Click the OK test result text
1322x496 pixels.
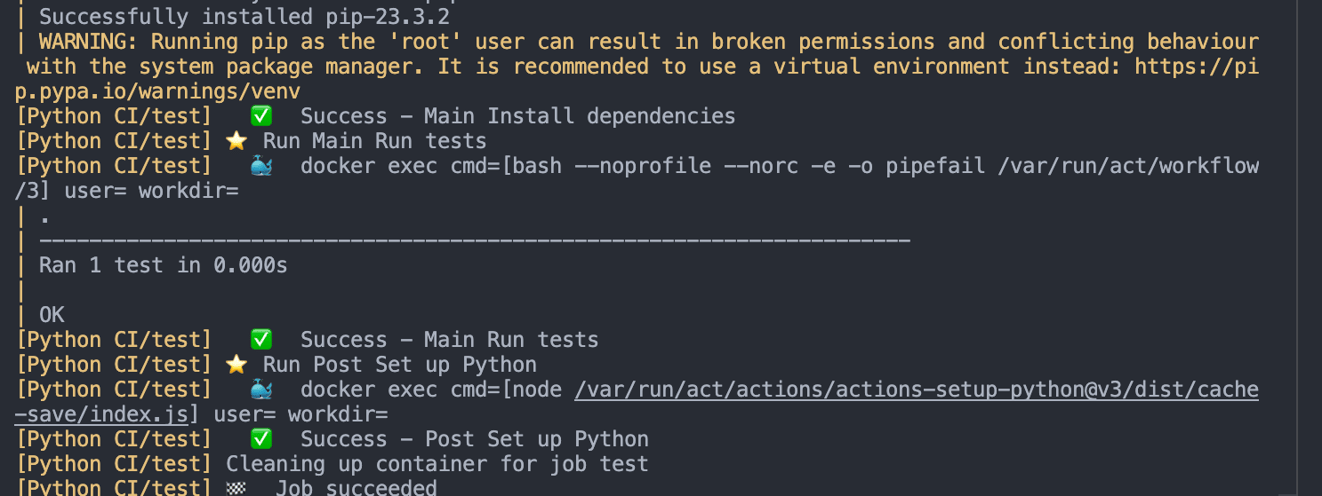(x=52, y=315)
